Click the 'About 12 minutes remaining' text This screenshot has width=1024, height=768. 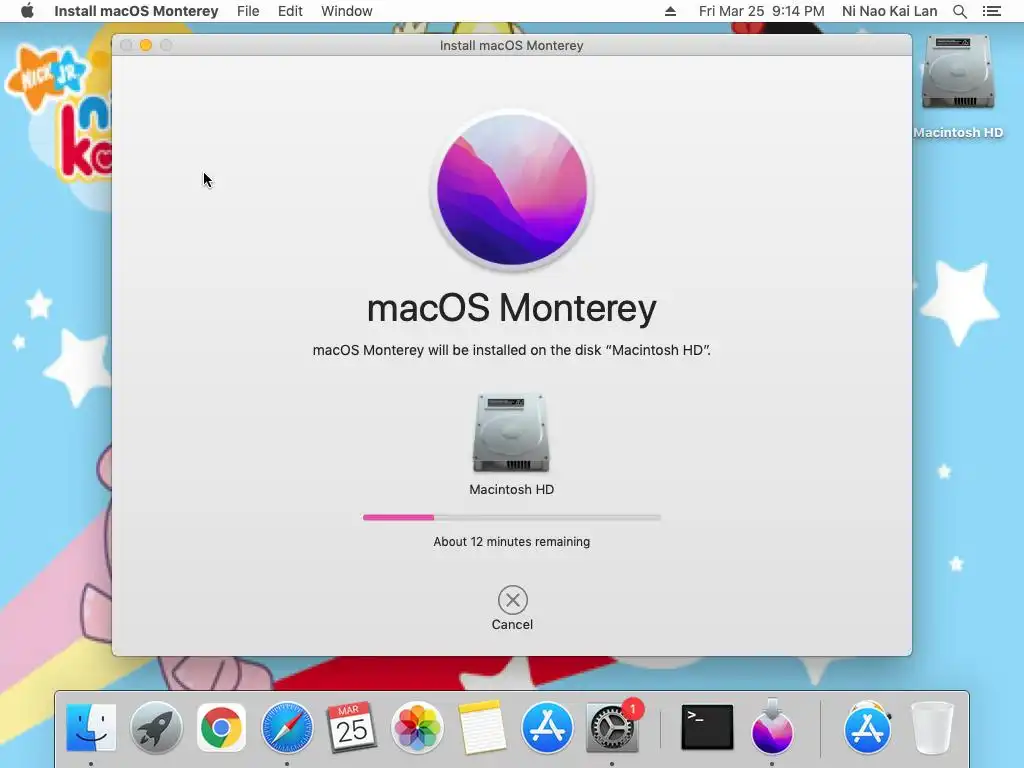point(511,542)
